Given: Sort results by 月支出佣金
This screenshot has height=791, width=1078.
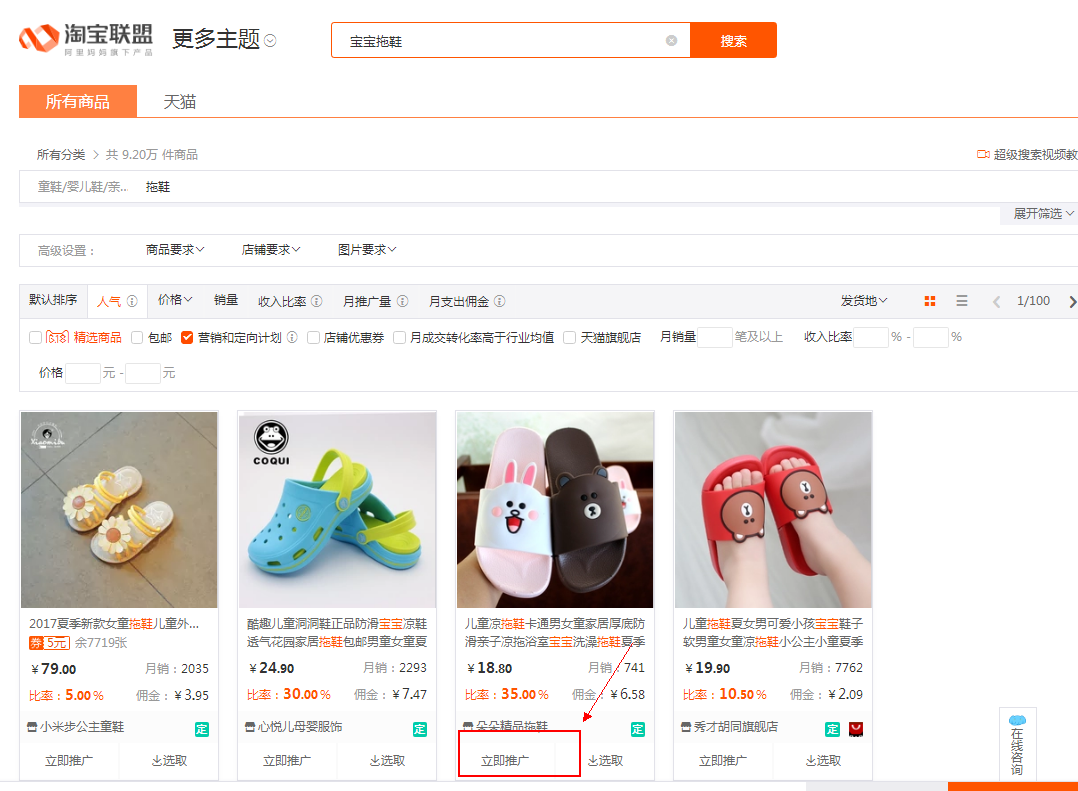Looking at the screenshot, I should point(459,301).
